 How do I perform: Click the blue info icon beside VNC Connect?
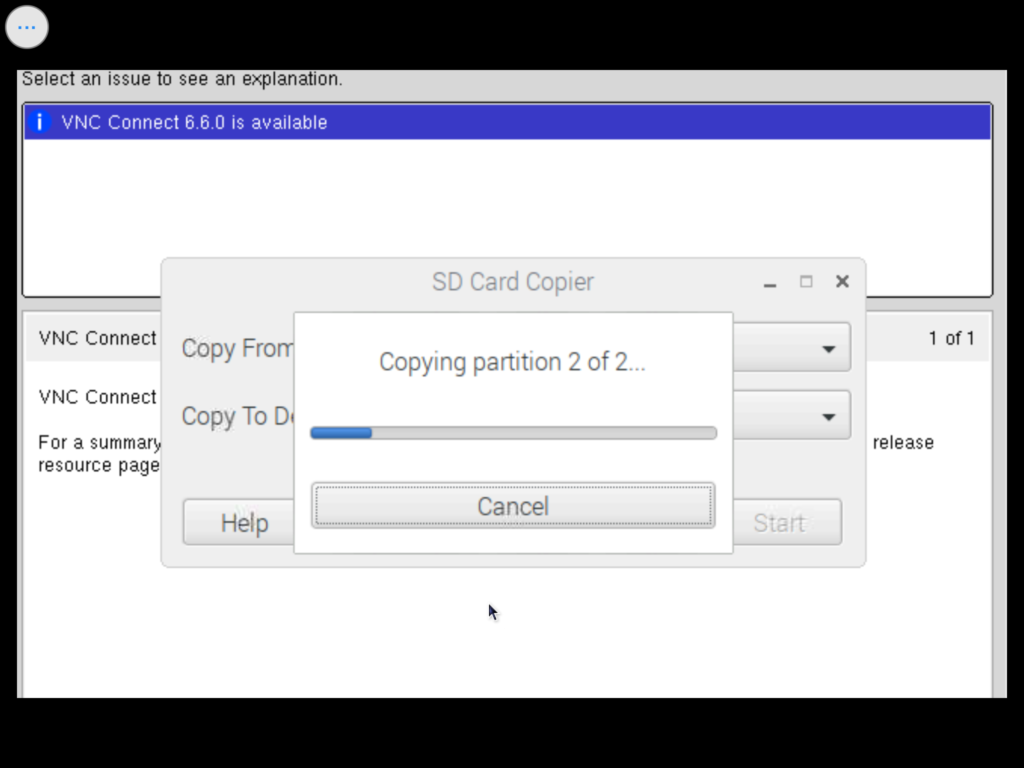[x=39, y=122]
